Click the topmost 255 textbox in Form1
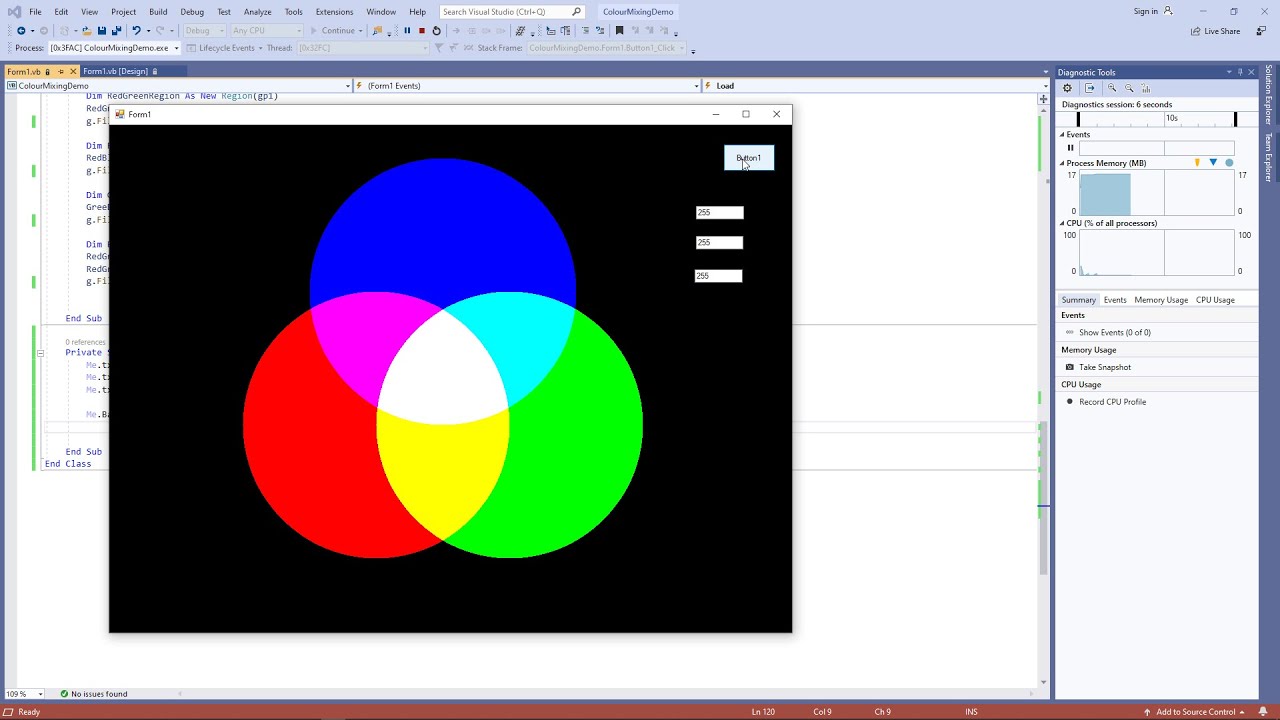This screenshot has width=1280, height=720. click(x=718, y=212)
